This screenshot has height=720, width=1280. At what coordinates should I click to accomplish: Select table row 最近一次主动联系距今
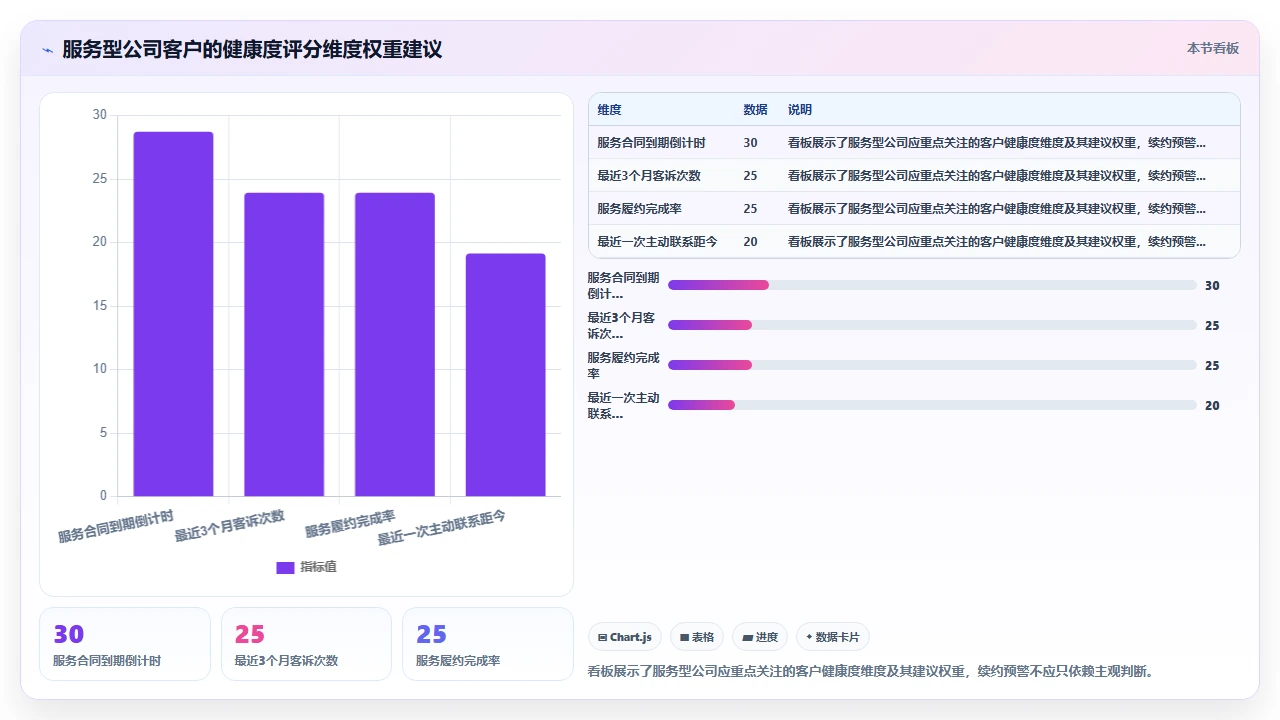pyautogui.click(x=914, y=241)
